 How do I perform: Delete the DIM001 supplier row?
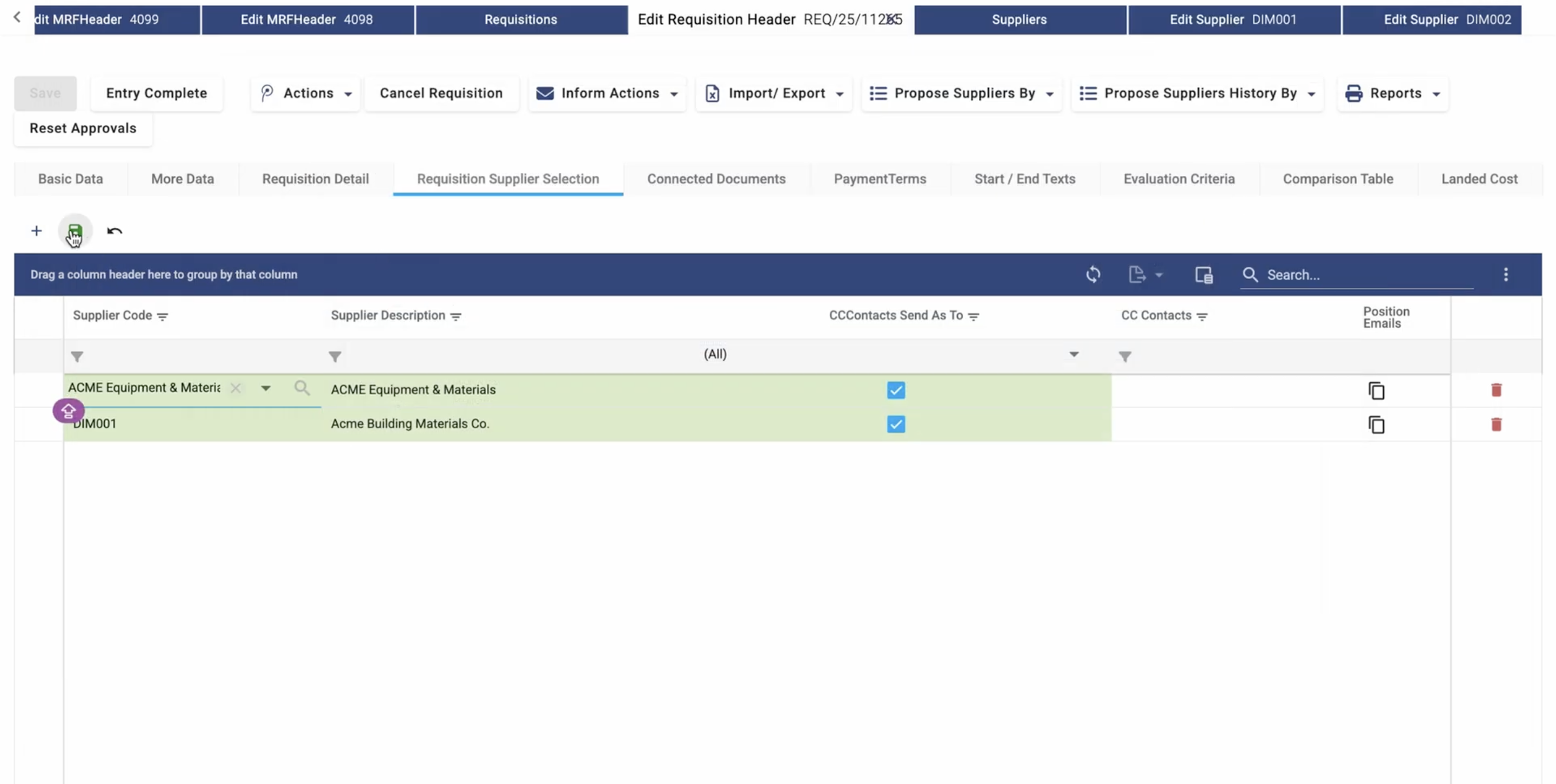[x=1495, y=424]
